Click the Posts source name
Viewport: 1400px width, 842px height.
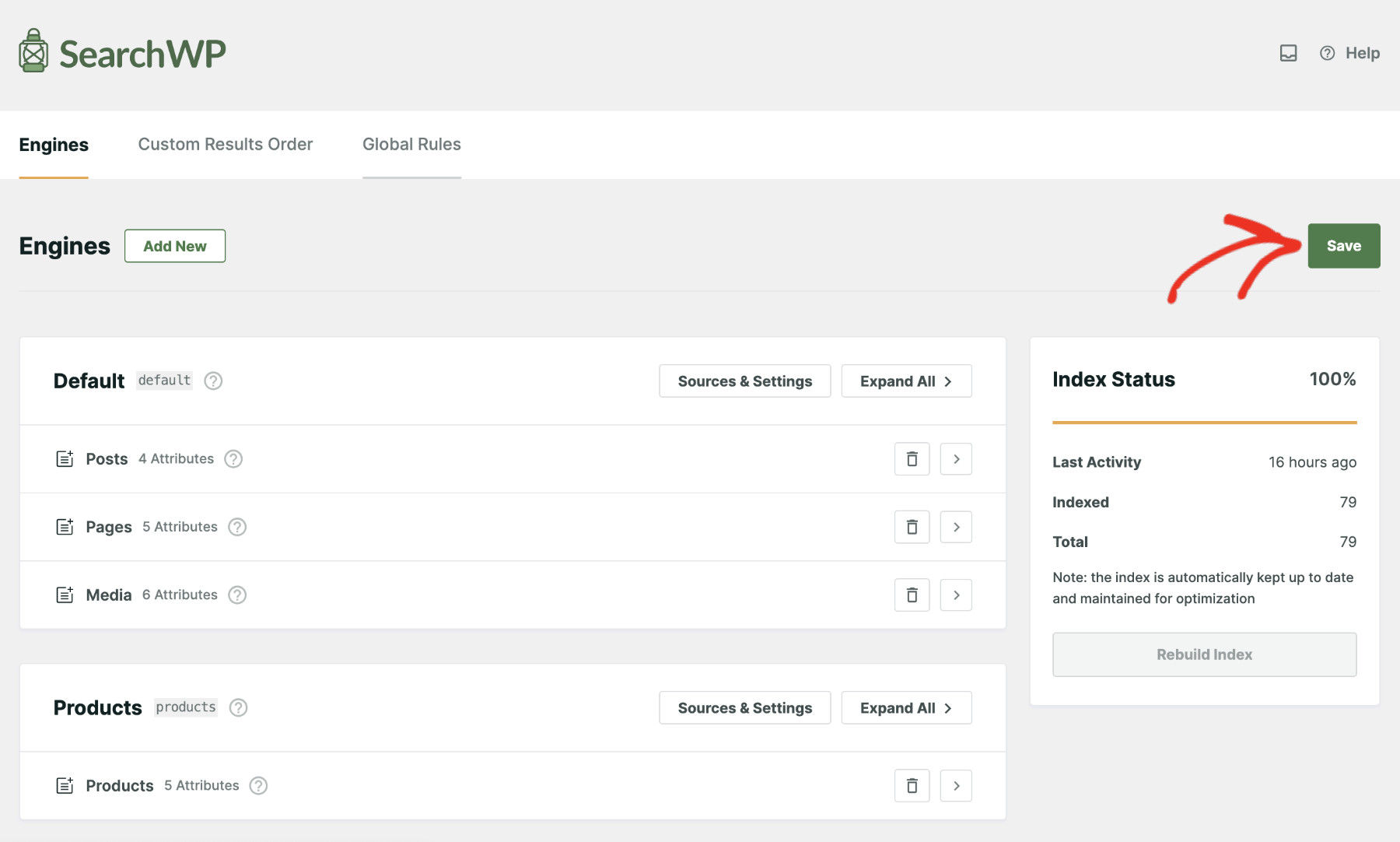tap(107, 459)
